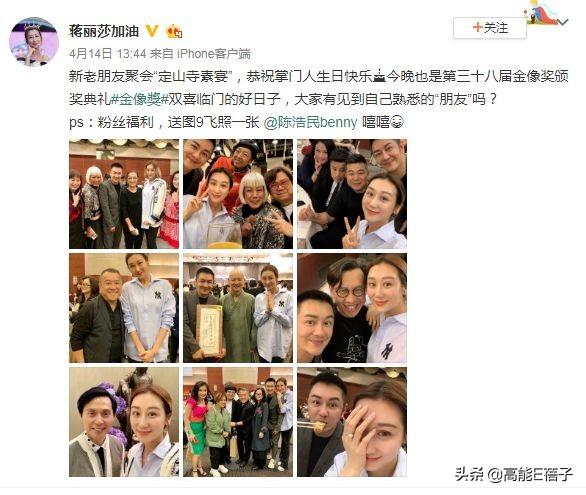Open photo of man and tall woman standing

pyautogui.click(x=124, y=308)
